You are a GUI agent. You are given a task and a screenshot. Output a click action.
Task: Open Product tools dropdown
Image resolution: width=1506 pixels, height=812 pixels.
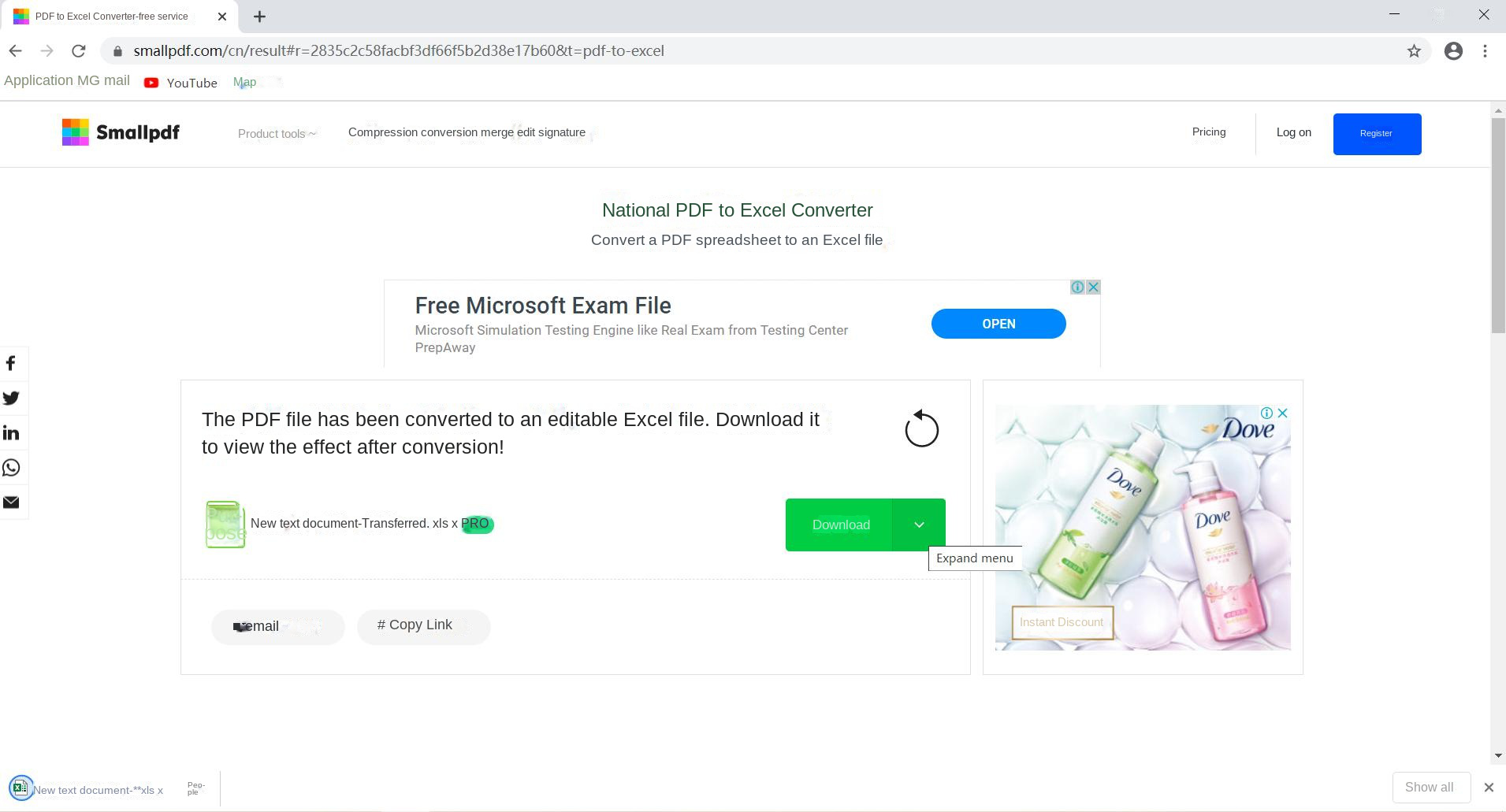pos(277,134)
